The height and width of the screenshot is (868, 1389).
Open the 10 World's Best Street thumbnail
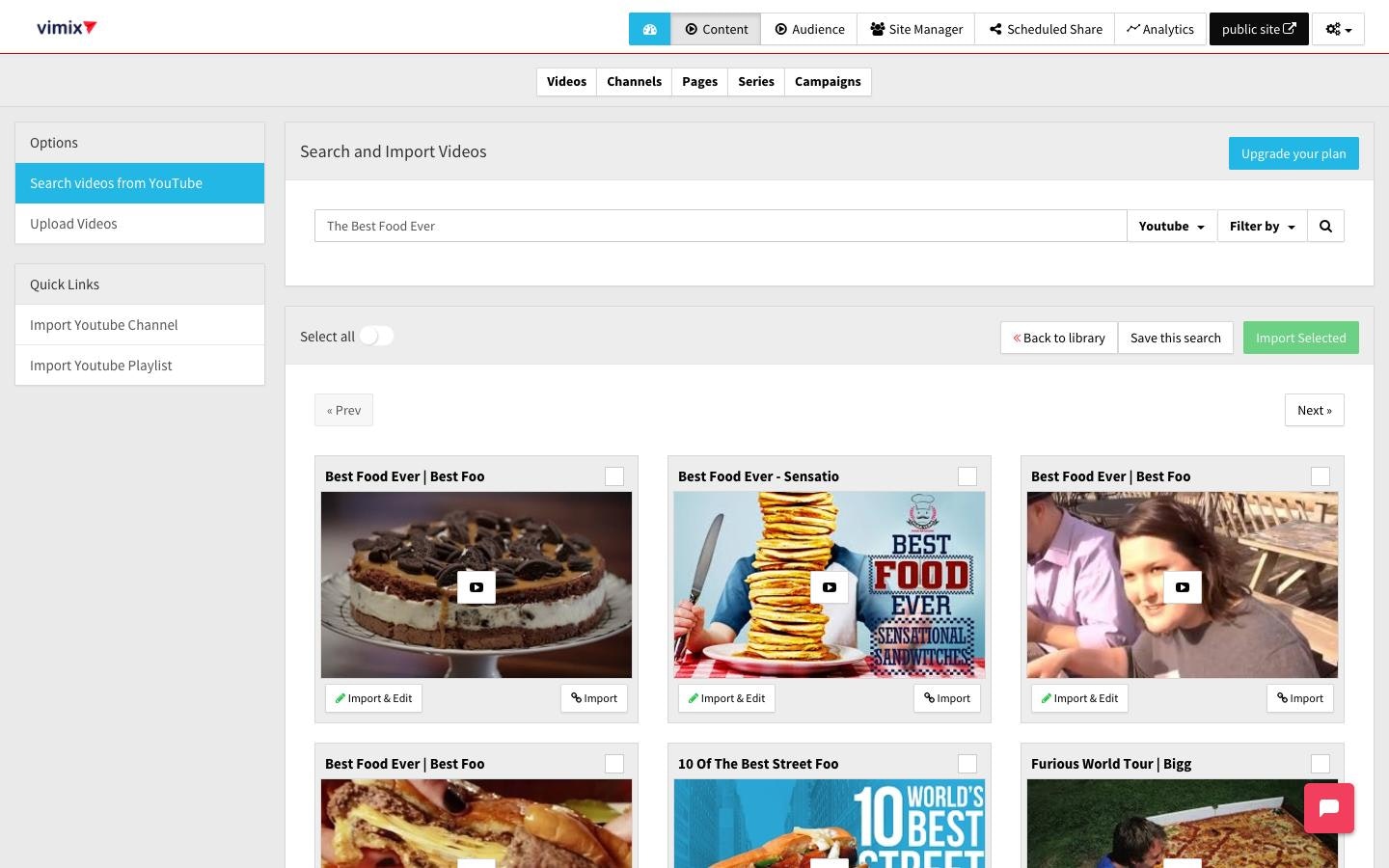point(830,824)
